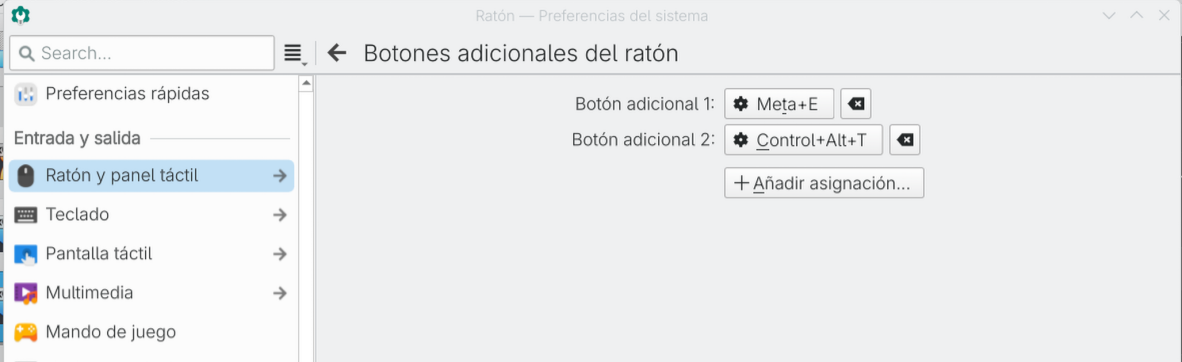
Task: Click the sidebar scrollbar up arrow
Action: 306,84
